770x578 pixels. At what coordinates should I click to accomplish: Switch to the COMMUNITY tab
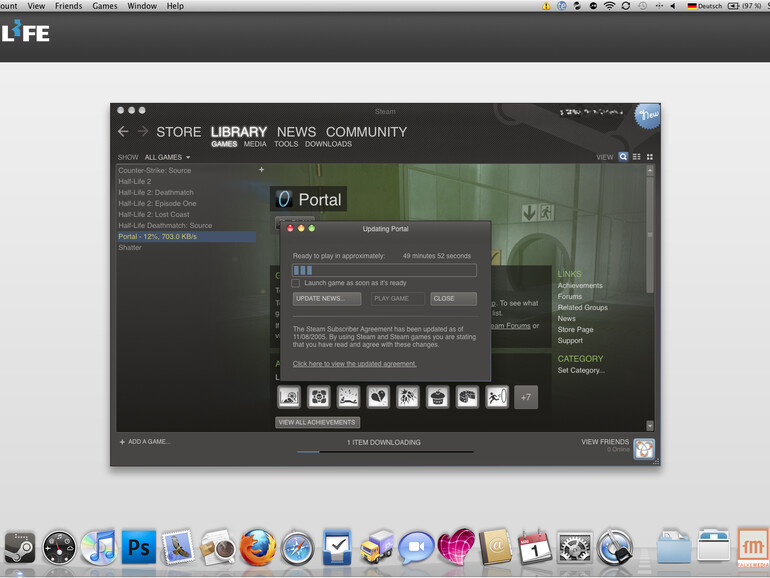pos(366,132)
